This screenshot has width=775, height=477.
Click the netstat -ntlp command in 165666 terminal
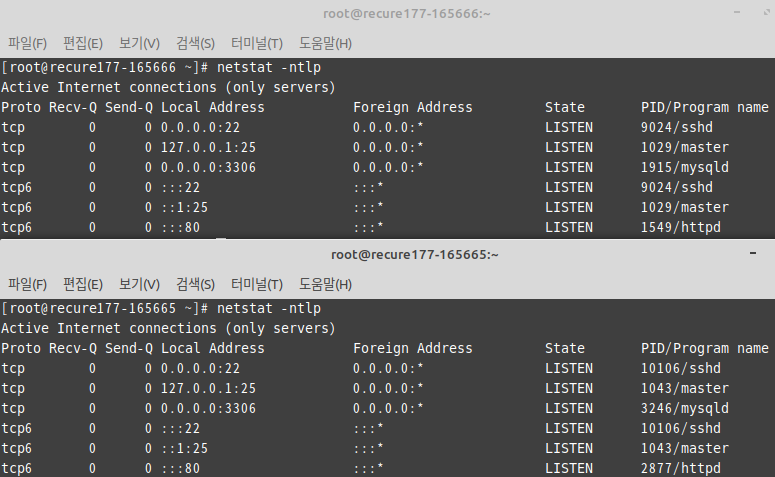[269, 68]
